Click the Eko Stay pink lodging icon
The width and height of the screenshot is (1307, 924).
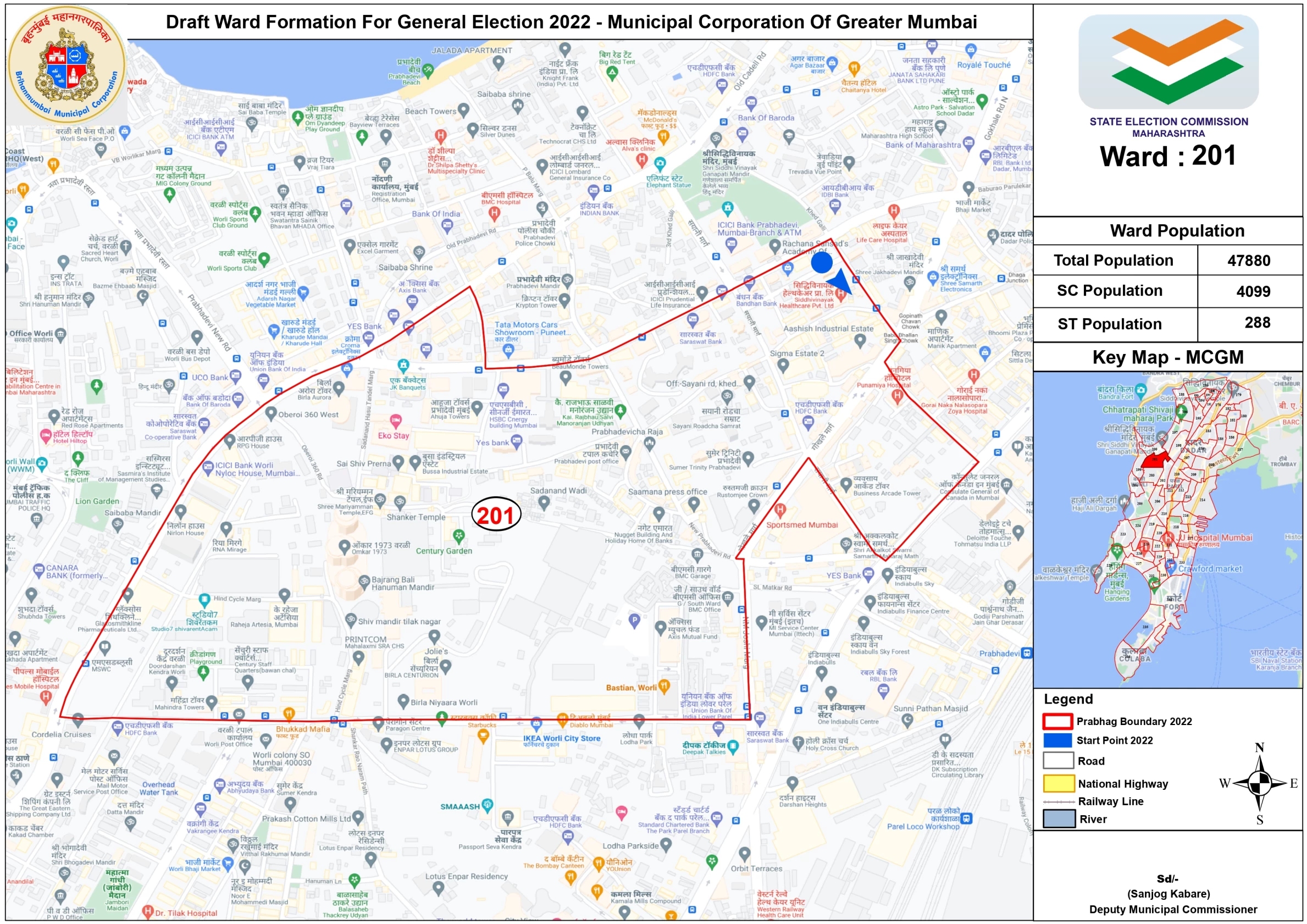click(x=396, y=421)
